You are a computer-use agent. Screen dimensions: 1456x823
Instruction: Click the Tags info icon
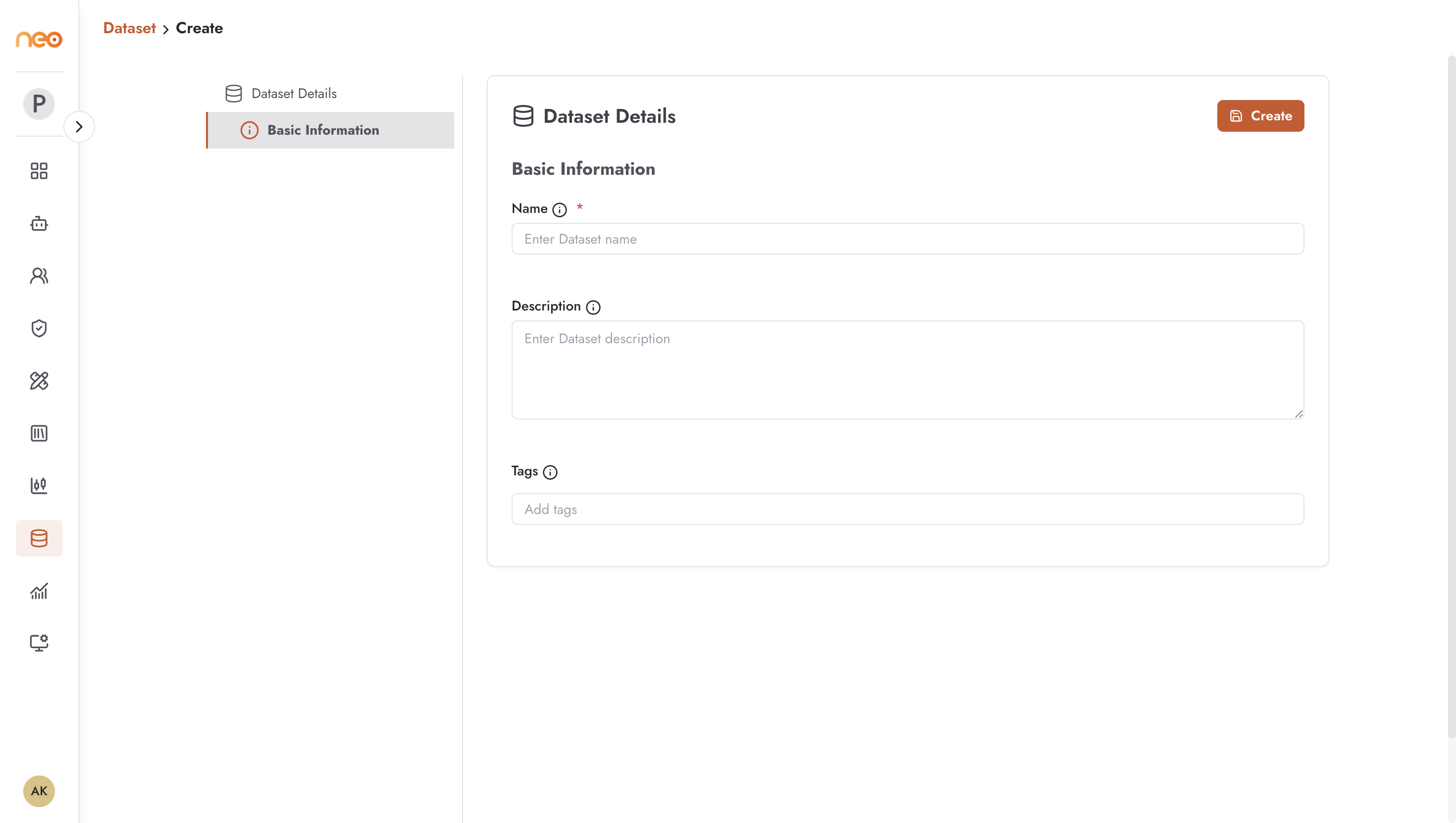(x=550, y=472)
